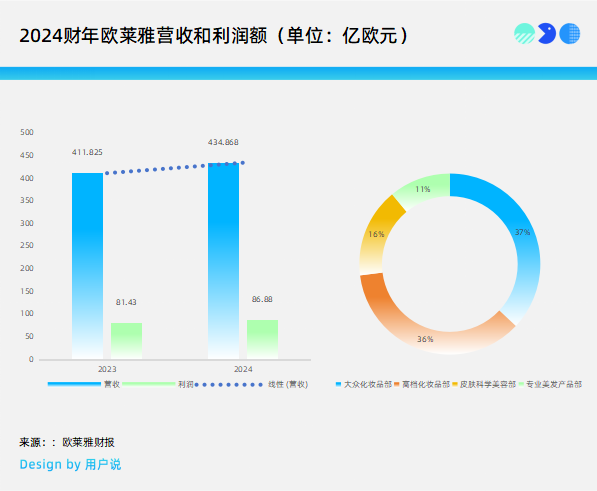Click the blue grid circle icon
This screenshot has width=597, height=491.
[x=570, y=33]
